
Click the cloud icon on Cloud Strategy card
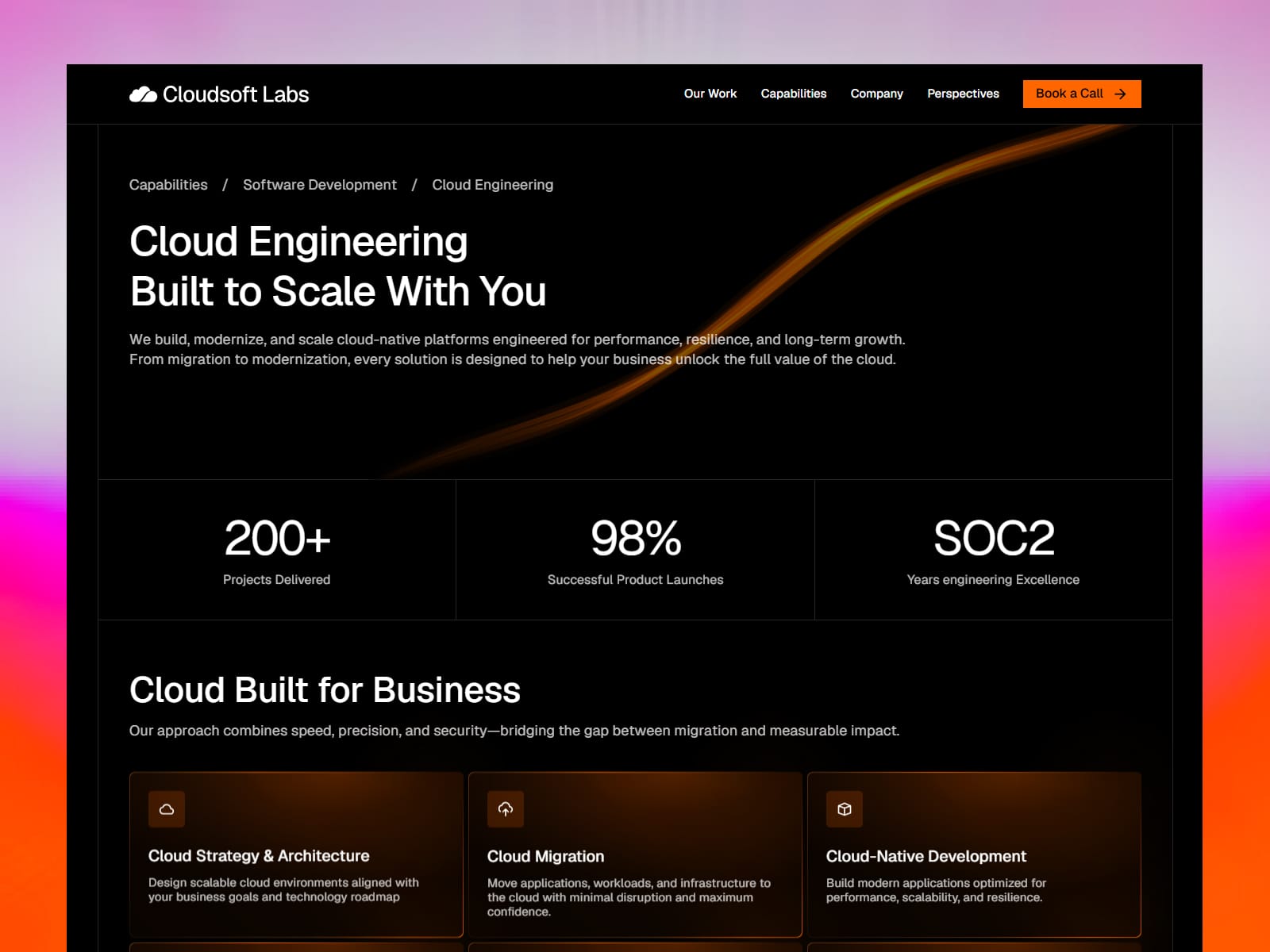click(x=167, y=809)
